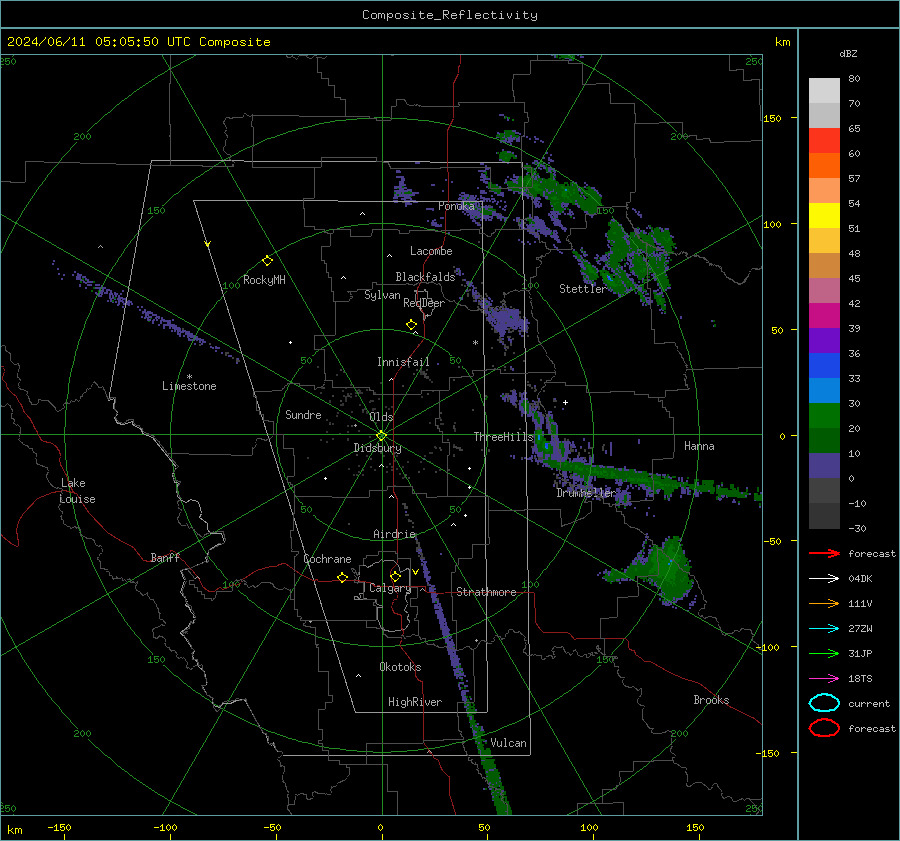Select the magenta 39 dBZ color swatch
This screenshot has height=841, width=900.
824,315
